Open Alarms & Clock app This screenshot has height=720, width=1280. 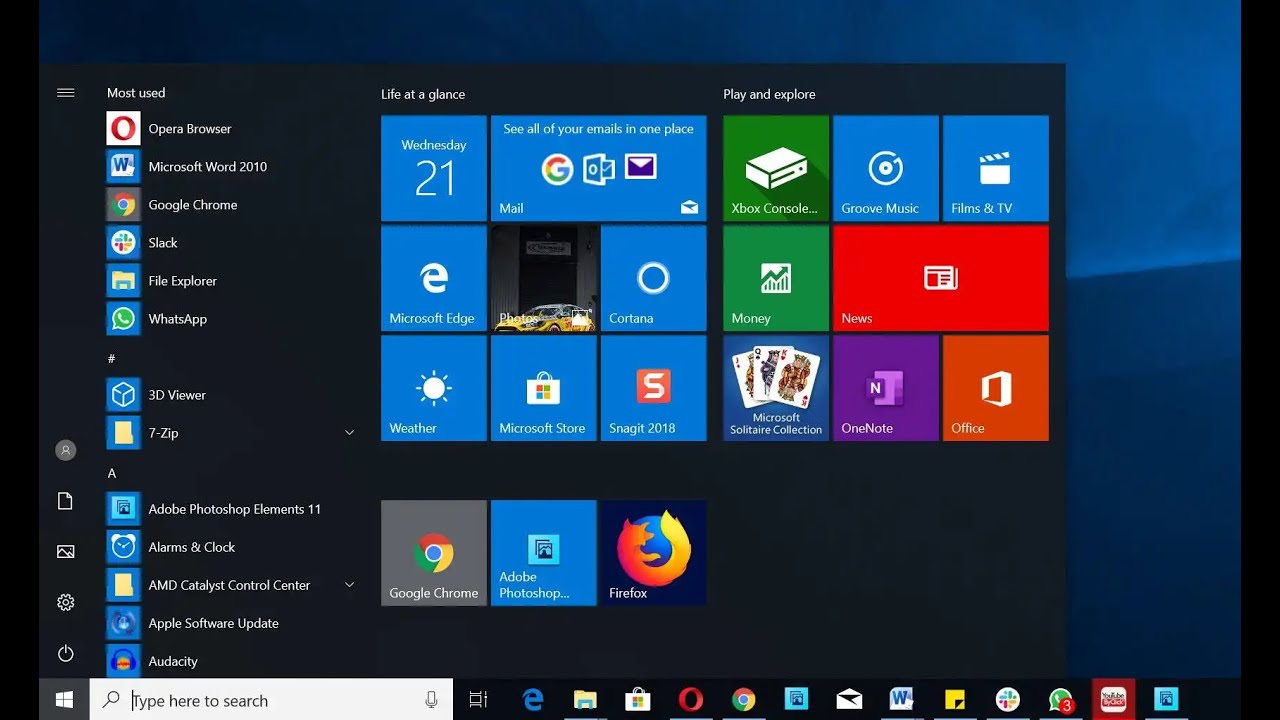click(232, 547)
